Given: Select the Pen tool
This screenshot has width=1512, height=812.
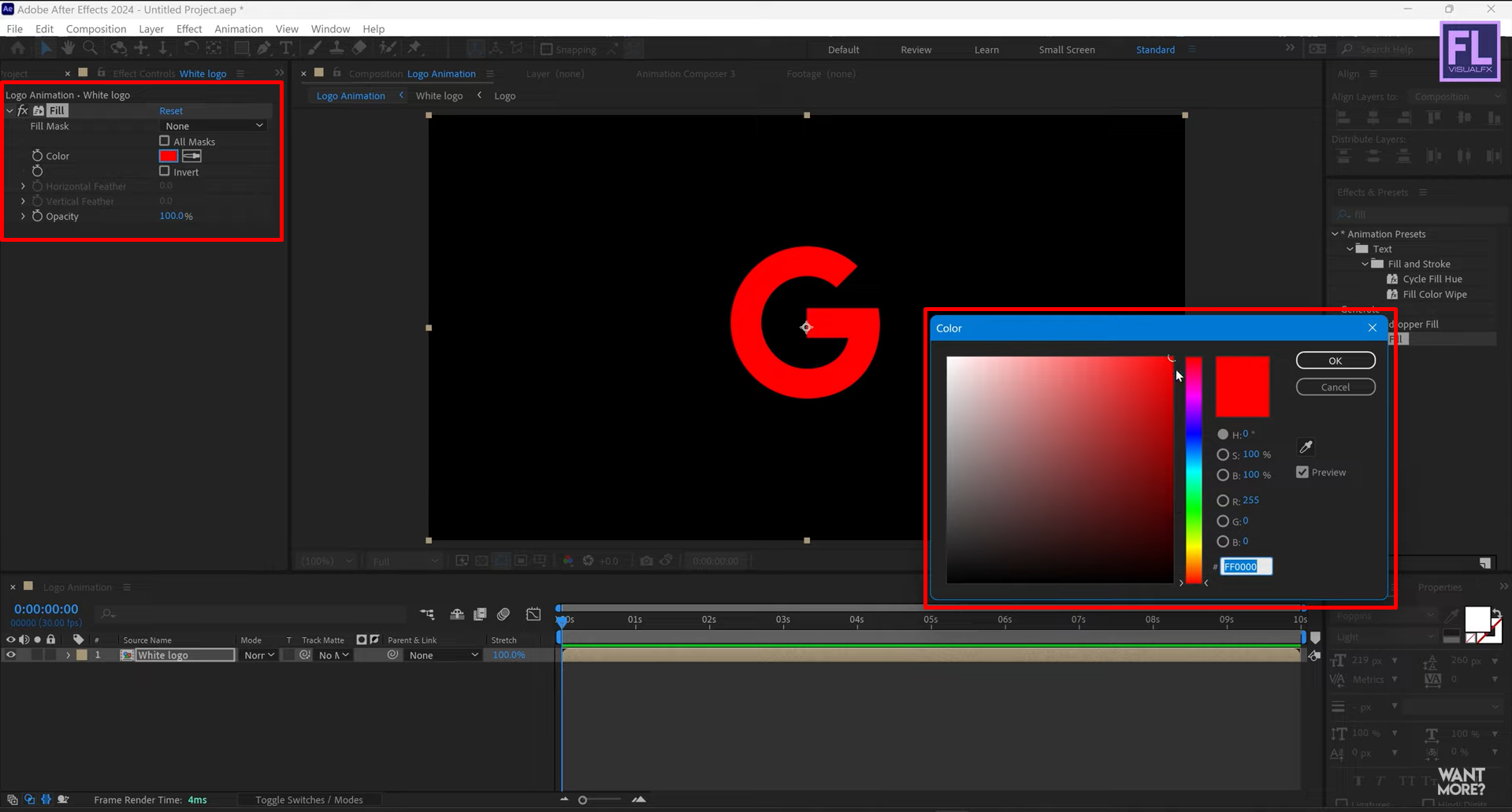Looking at the screenshot, I should pyautogui.click(x=264, y=49).
